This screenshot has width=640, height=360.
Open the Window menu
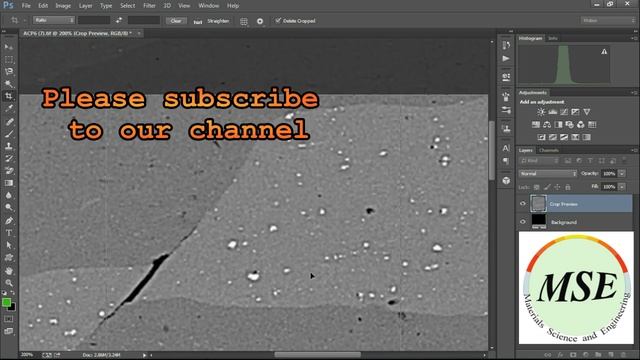click(209, 6)
